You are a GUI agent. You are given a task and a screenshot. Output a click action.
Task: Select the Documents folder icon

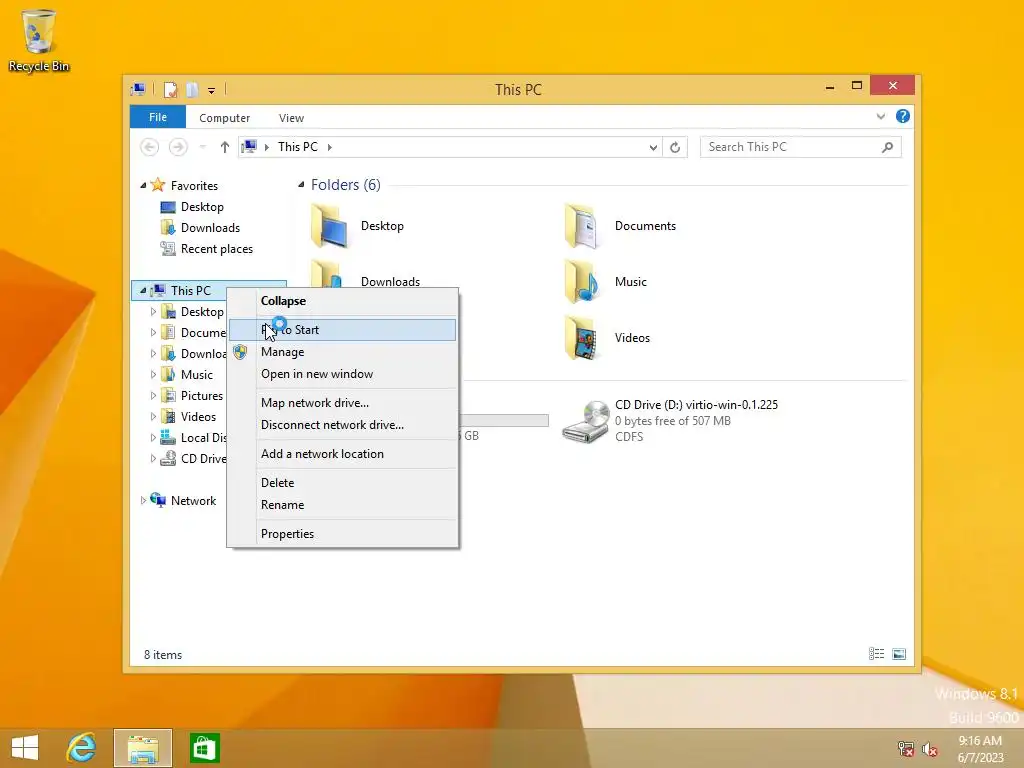[582, 226]
